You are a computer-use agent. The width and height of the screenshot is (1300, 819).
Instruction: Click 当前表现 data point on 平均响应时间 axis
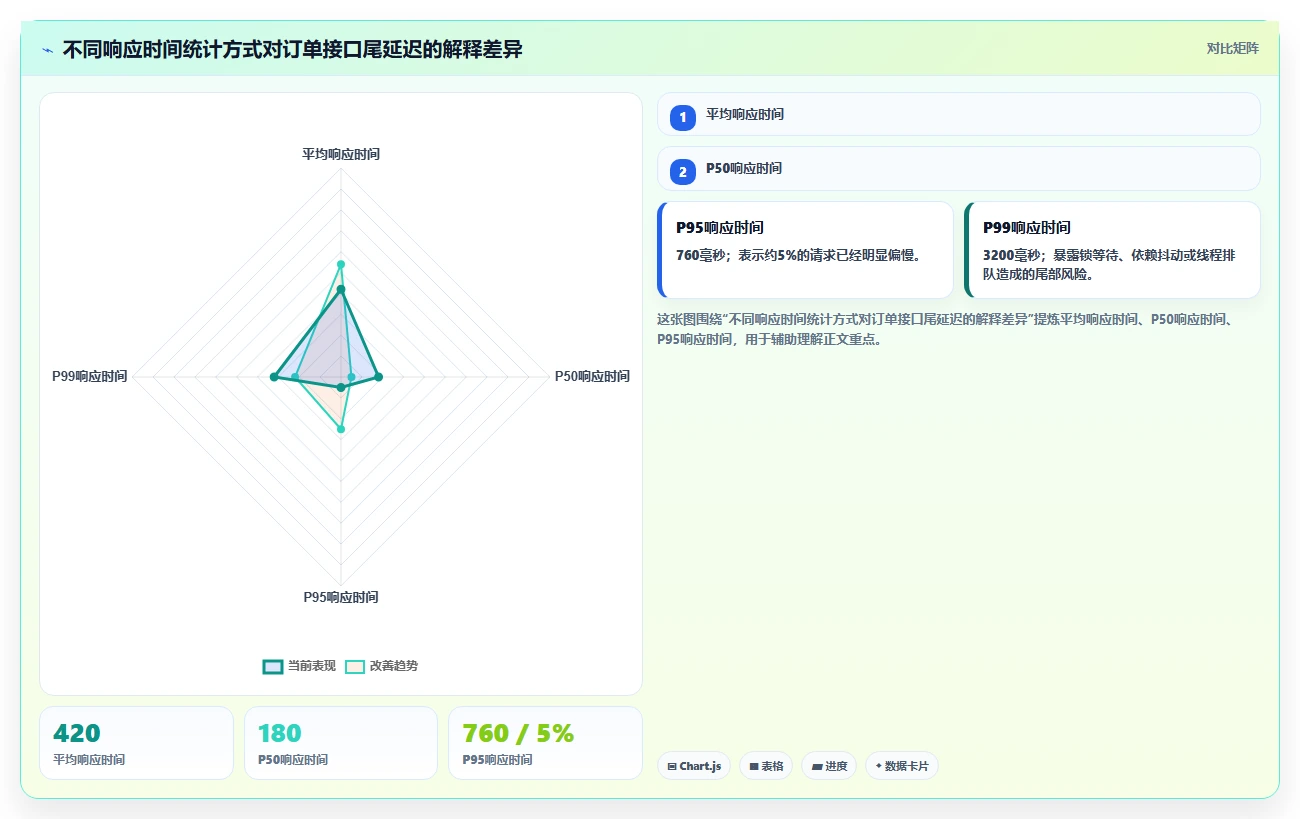click(341, 289)
